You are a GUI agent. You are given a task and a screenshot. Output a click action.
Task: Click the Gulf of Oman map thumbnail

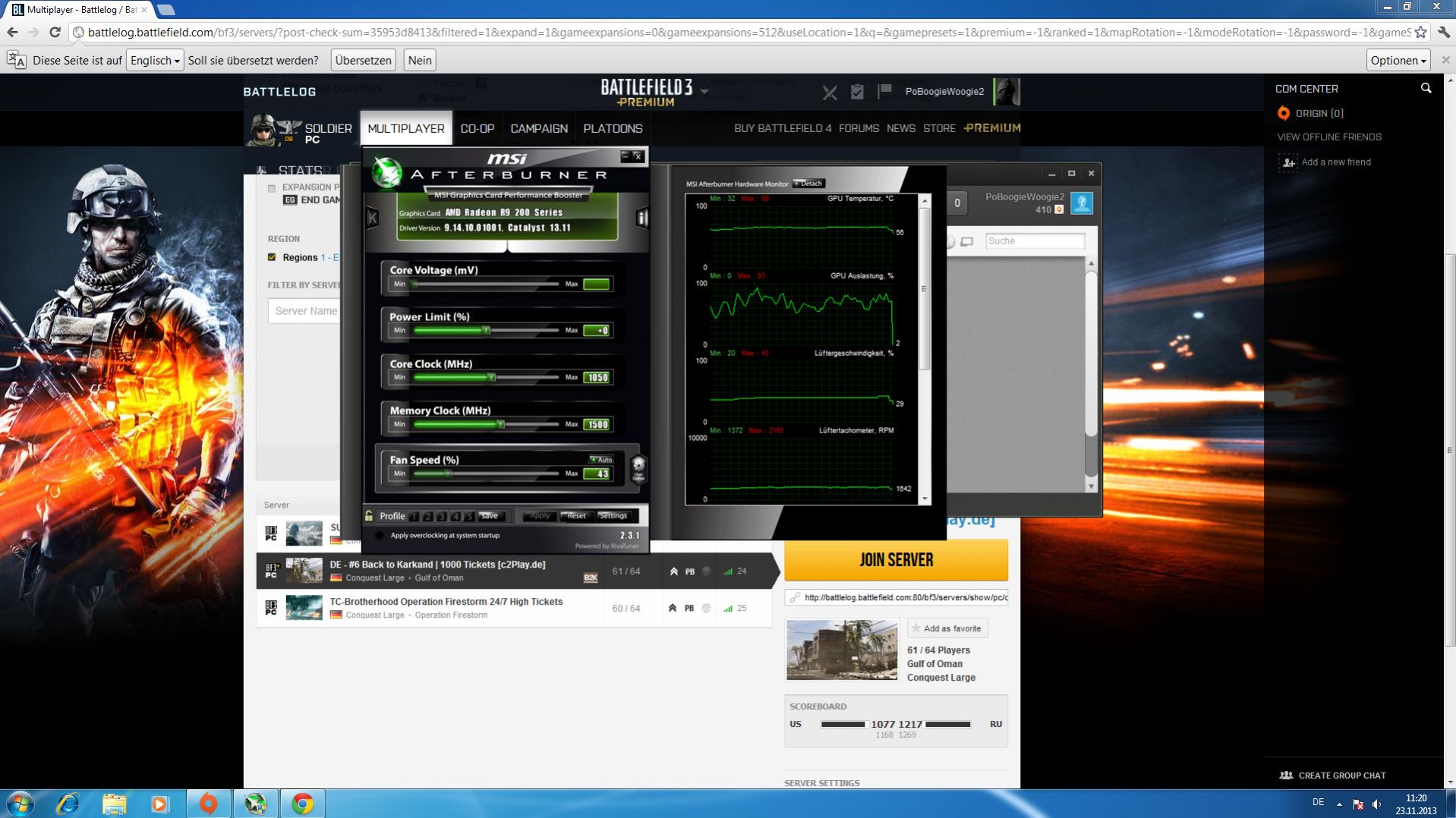click(842, 650)
